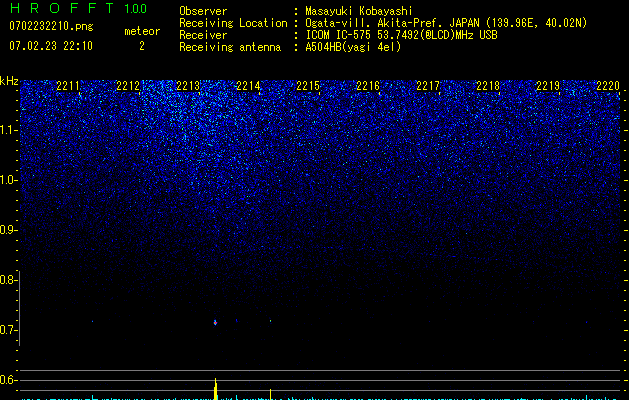The height and width of the screenshot is (400, 629).
Task: Select the observer name Masayuki Kobayashi
Action: point(359,11)
